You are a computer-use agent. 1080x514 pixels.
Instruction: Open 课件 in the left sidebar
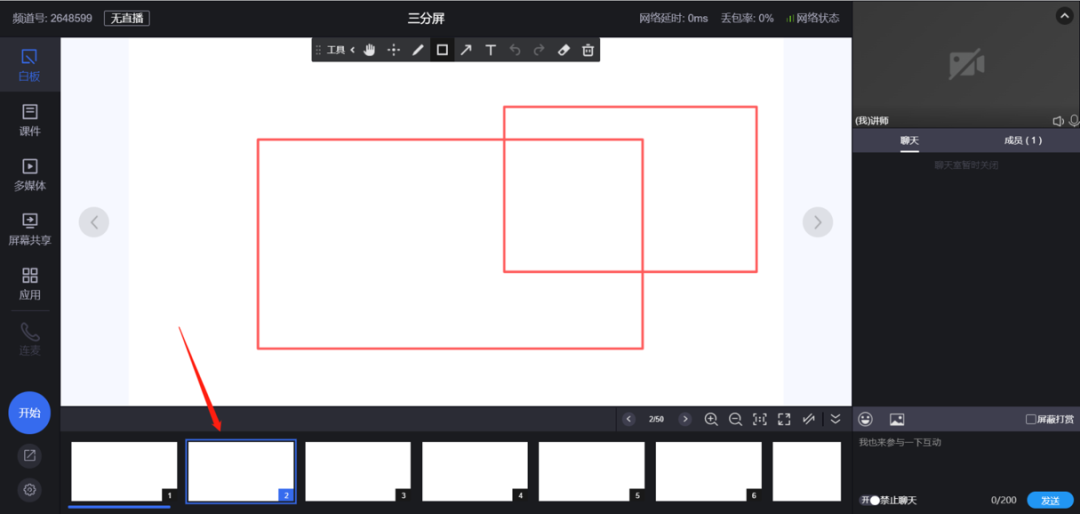click(x=30, y=120)
